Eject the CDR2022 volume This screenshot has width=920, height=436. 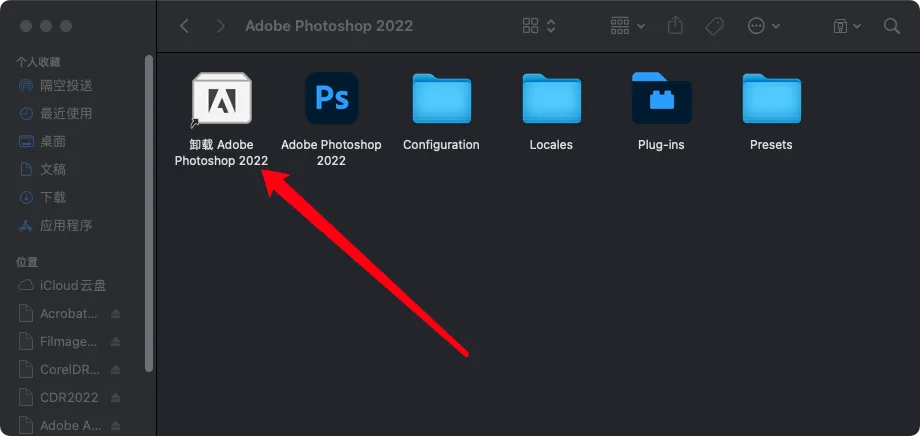click(116, 397)
